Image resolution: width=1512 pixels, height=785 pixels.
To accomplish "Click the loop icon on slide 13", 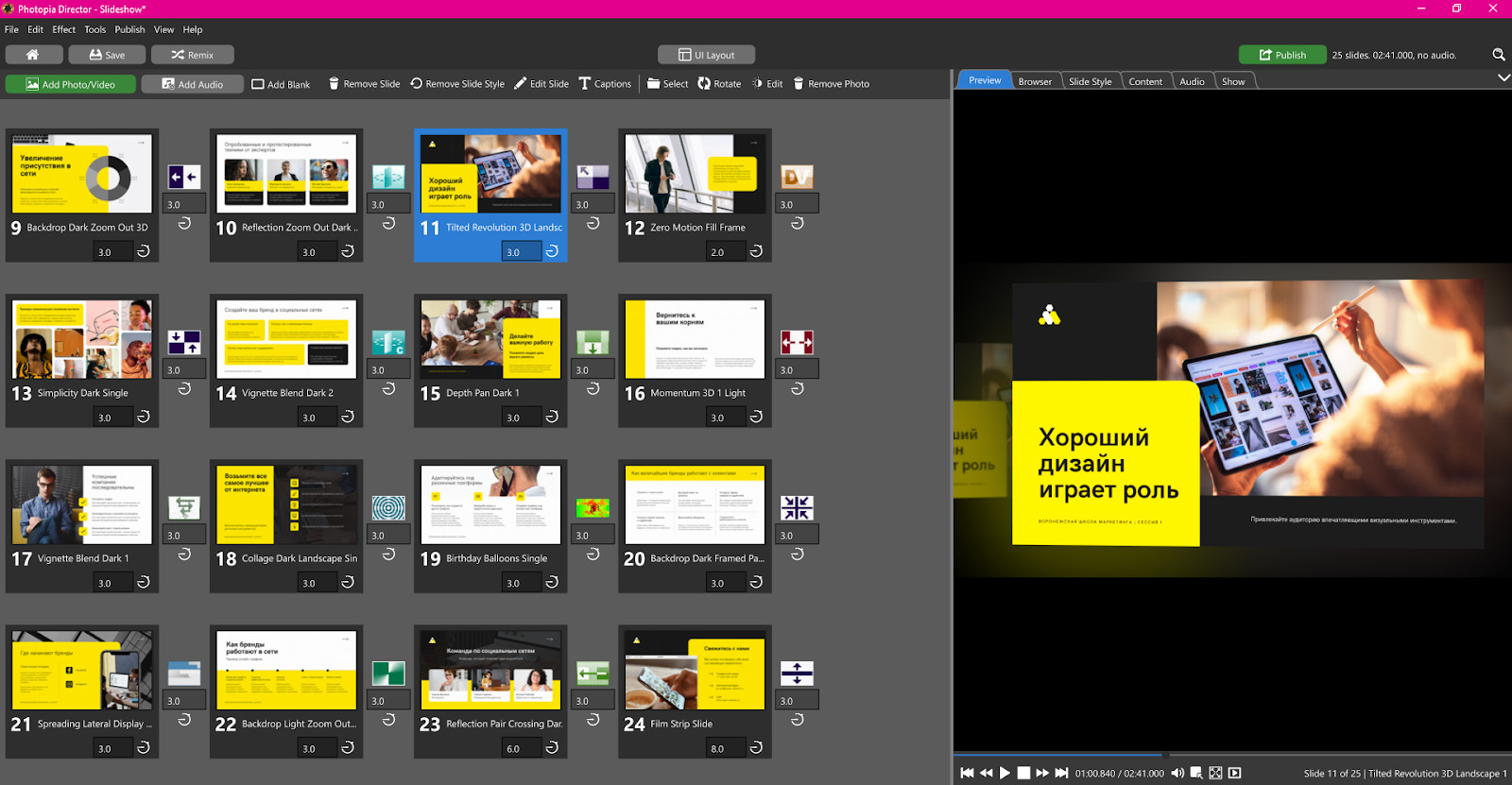I will [x=144, y=417].
